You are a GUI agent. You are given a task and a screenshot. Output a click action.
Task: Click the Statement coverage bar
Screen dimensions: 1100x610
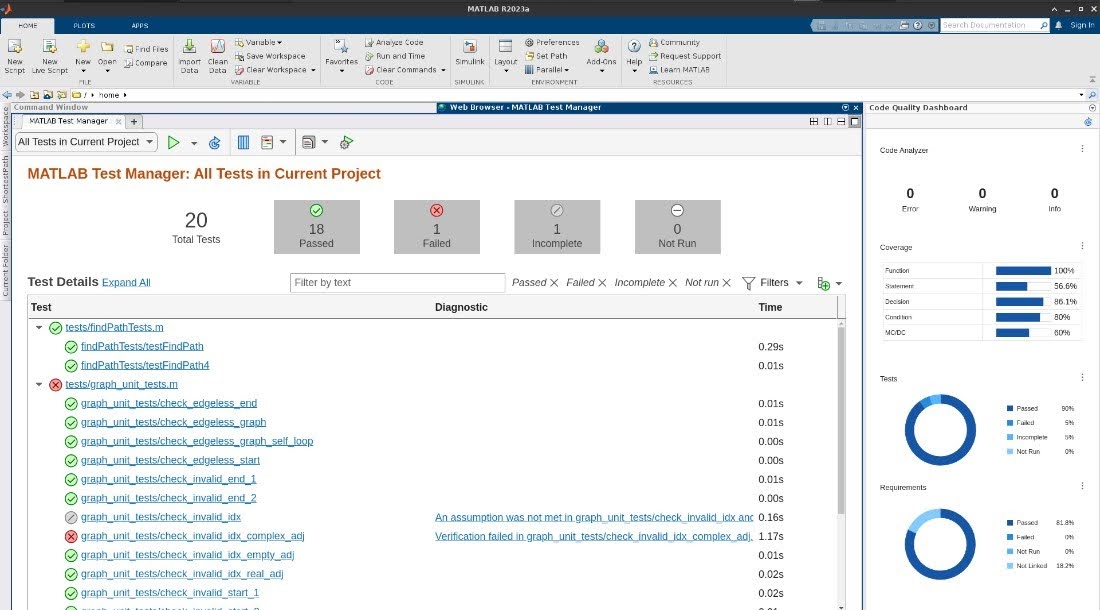[x=1011, y=286]
